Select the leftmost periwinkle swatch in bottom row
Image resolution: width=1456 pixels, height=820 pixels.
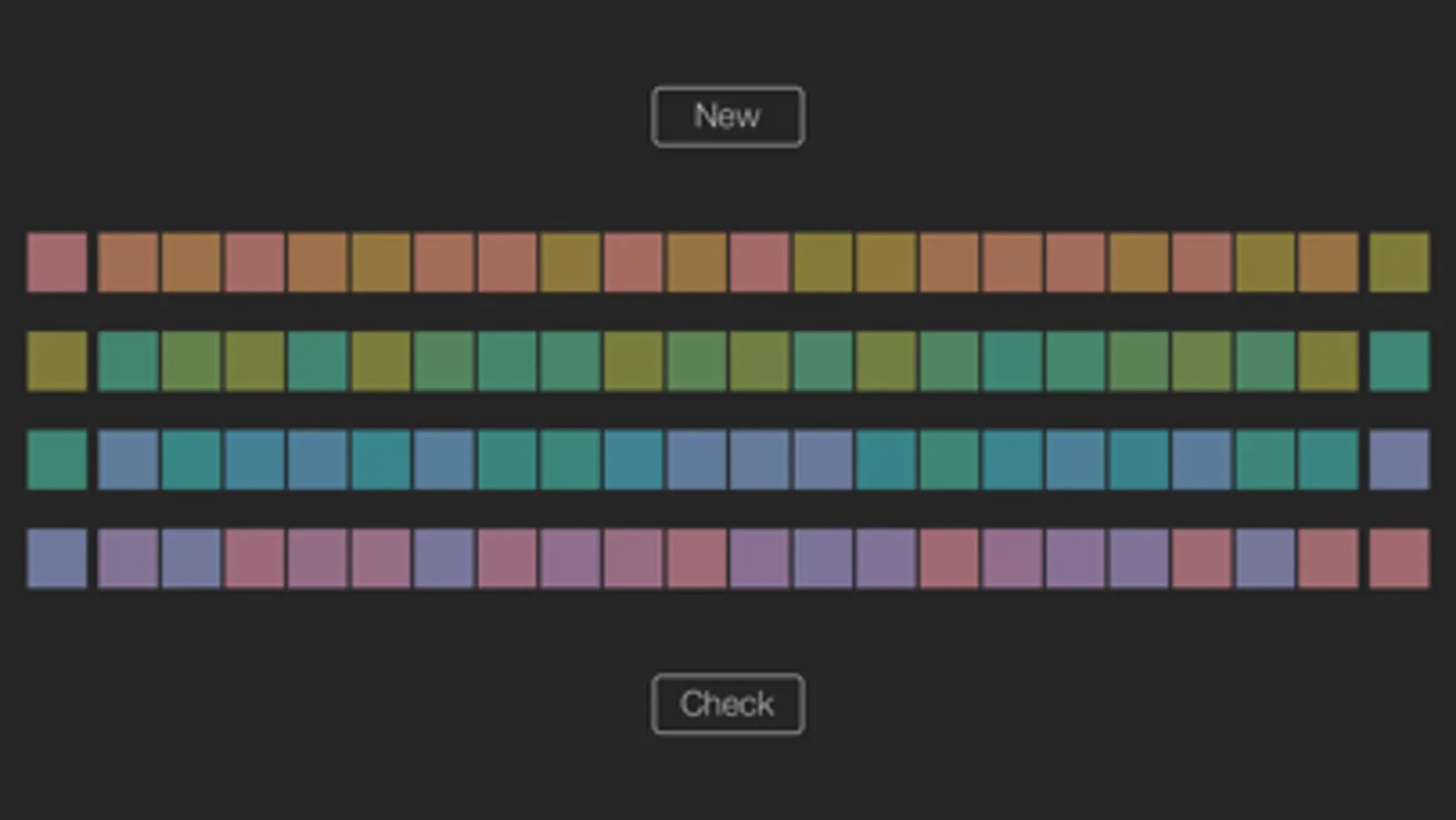(57, 559)
